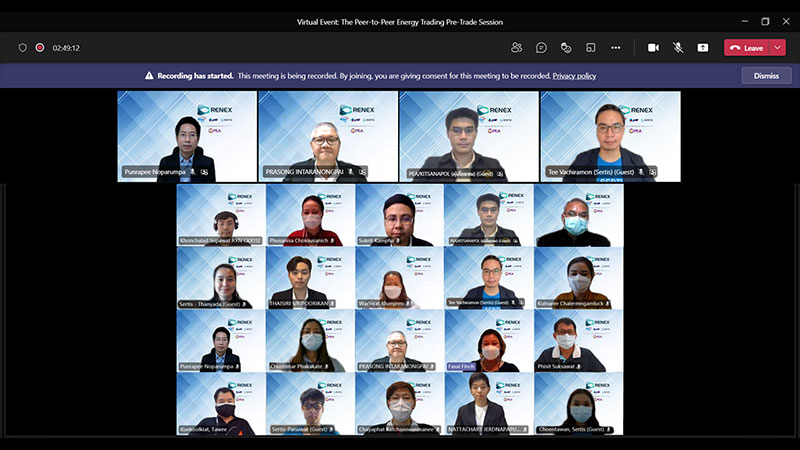Dismiss the recording notification banner

pos(766,75)
